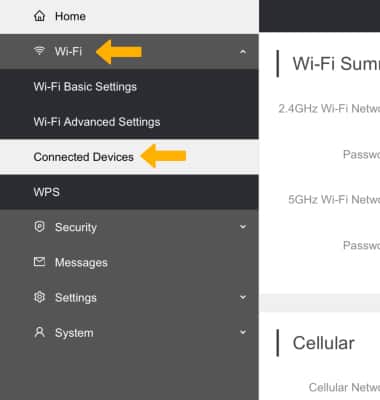Click the Cellular section heading
Viewport: 380px width, 400px height.
pos(323,343)
